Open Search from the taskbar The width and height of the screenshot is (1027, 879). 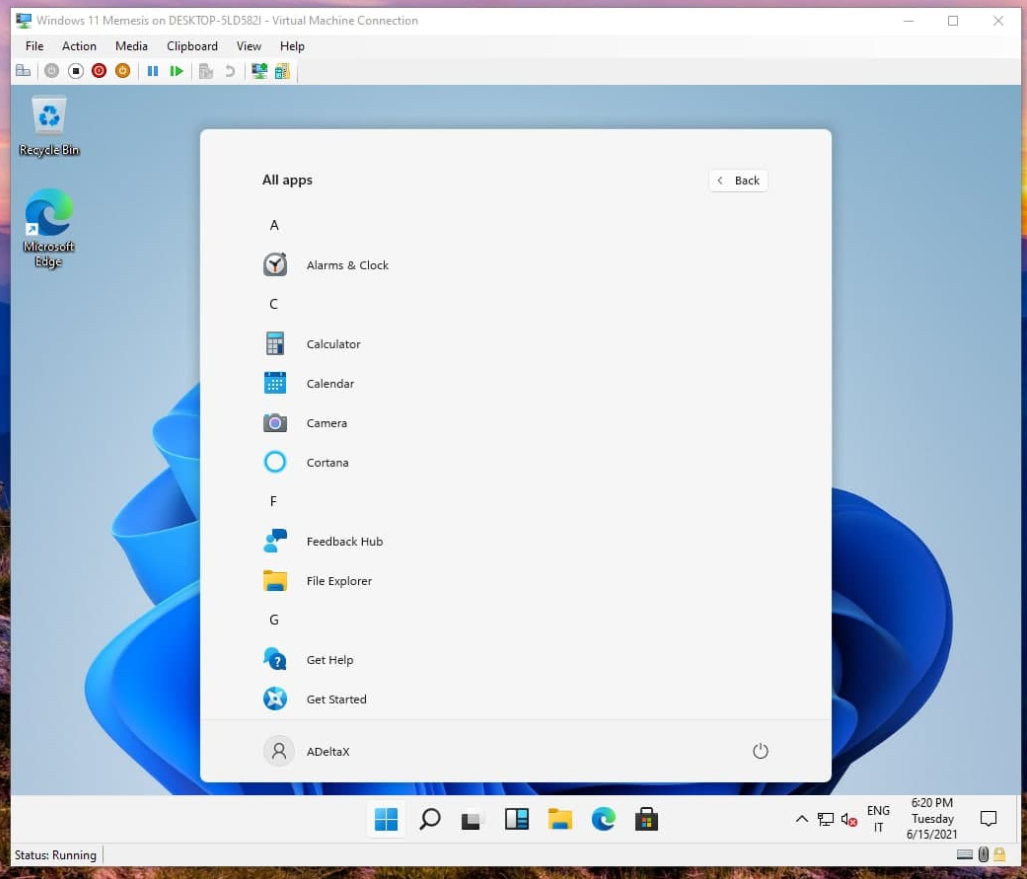point(430,819)
